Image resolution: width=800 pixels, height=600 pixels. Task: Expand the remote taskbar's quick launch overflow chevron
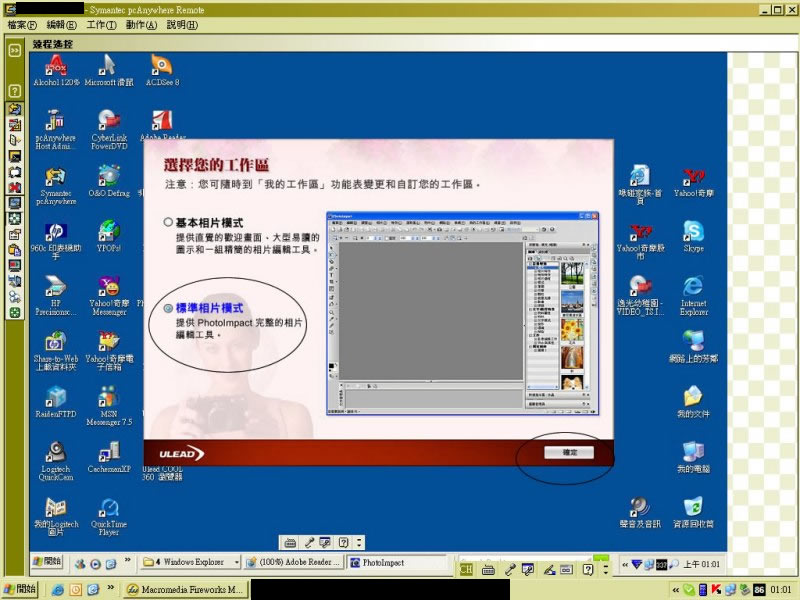click(128, 560)
